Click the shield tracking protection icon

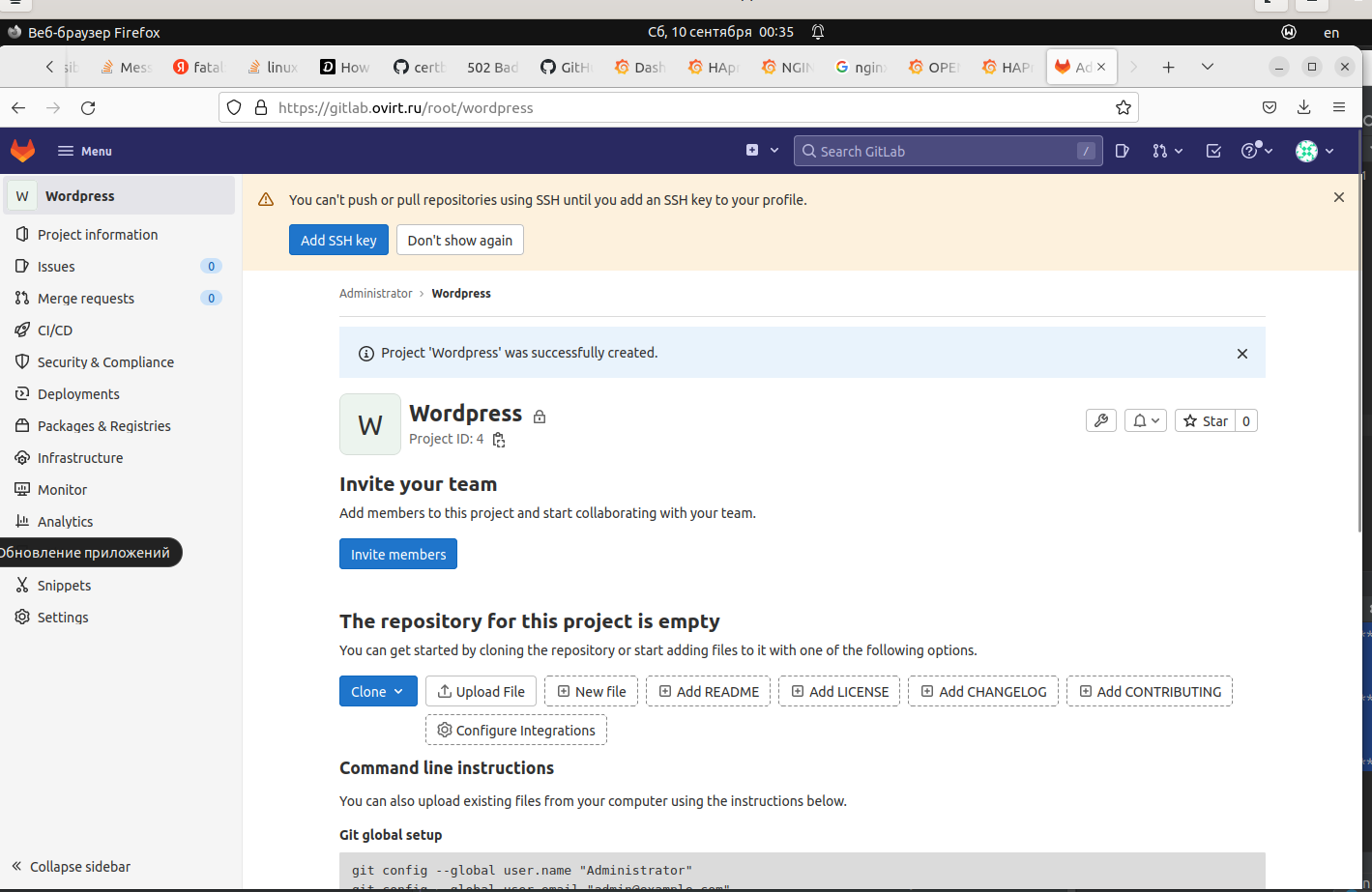[234, 107]
